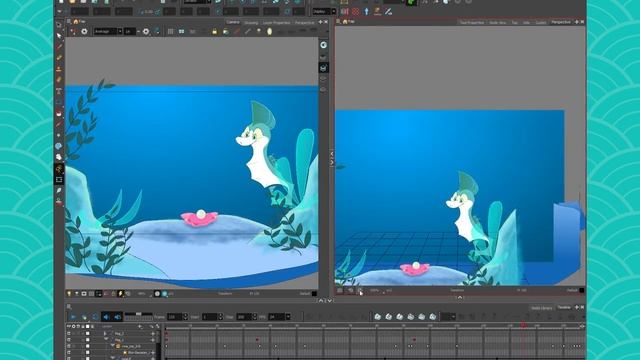Toggle the Sound Scrubbing speaker button

(x=118, y=317)
